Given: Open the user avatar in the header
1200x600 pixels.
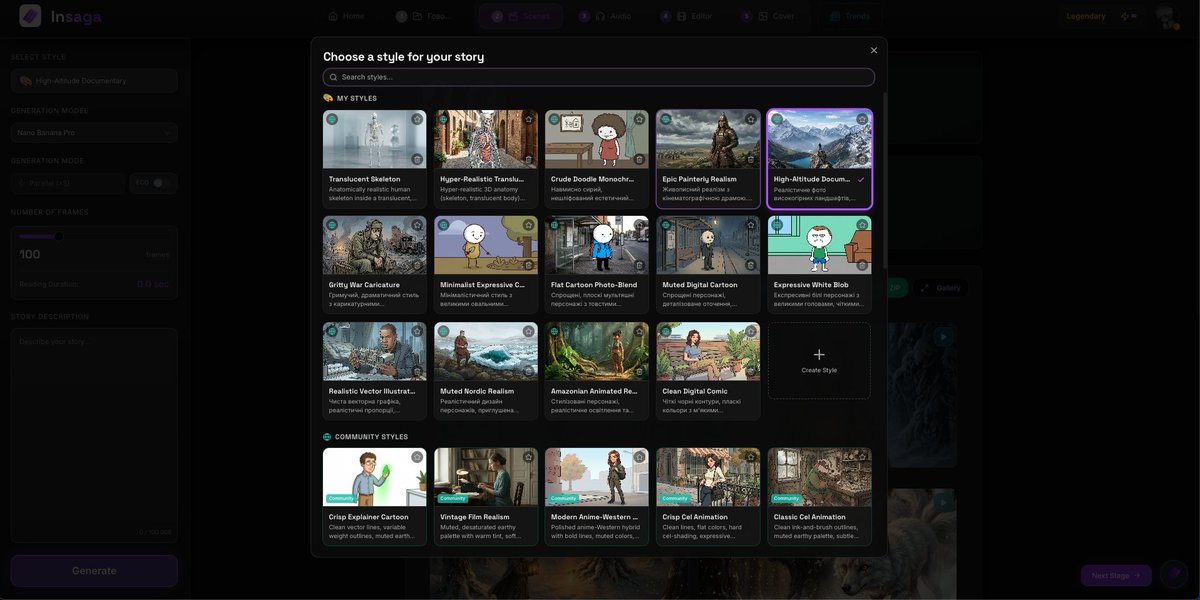Looking at the screenshot, I should pyautogui.click(x=1165, y=16).
